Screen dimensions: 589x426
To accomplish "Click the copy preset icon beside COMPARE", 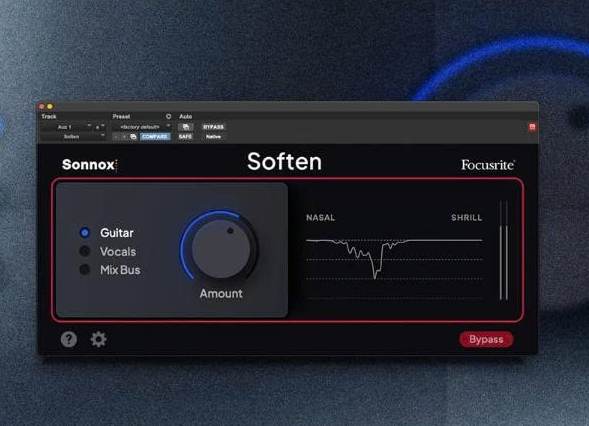I will [133, 137].
